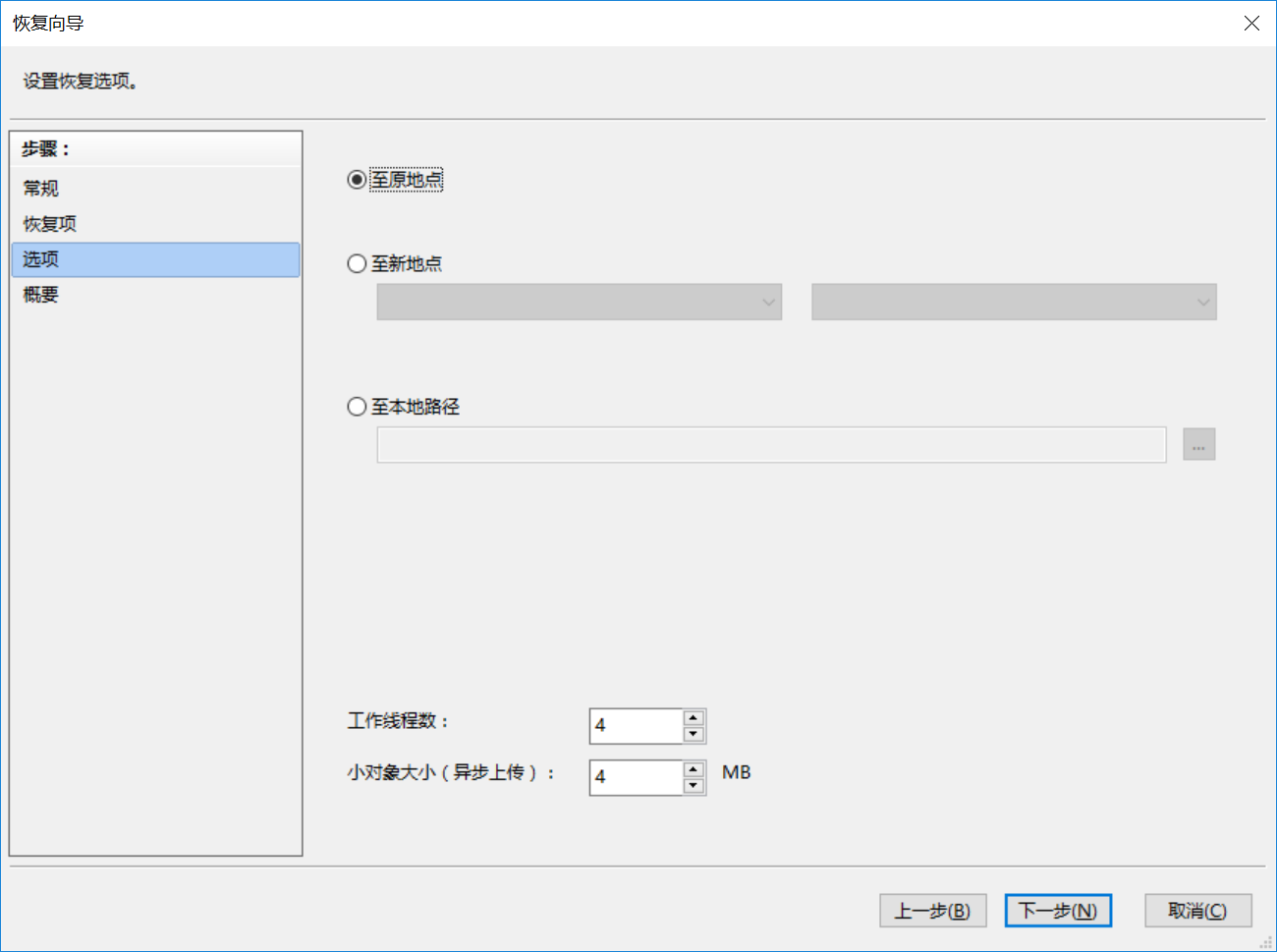
Task: Go to the 常规 step
Action: pyautogui.click(x=41, y=189)
